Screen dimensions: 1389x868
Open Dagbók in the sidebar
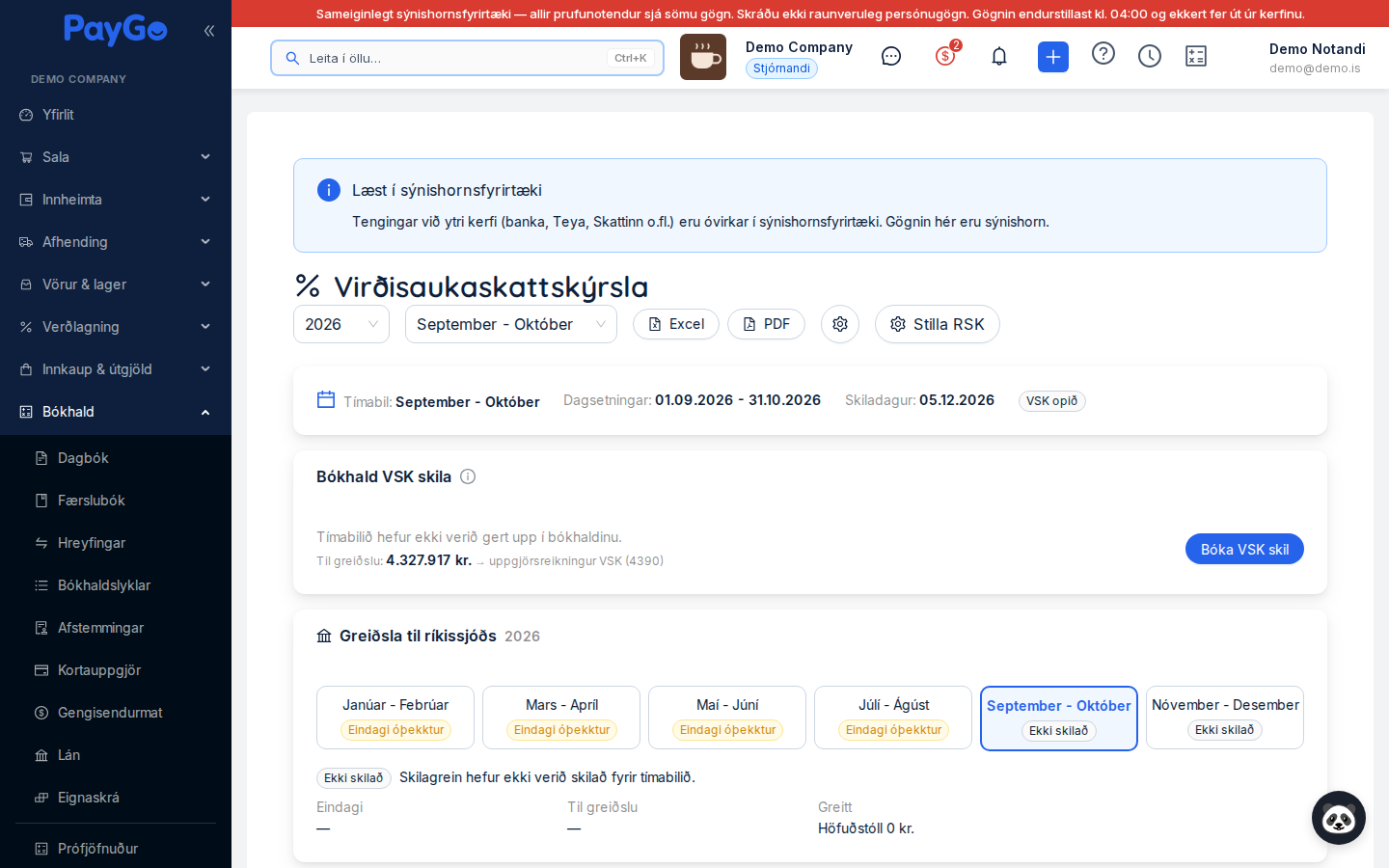click(116, 458)
